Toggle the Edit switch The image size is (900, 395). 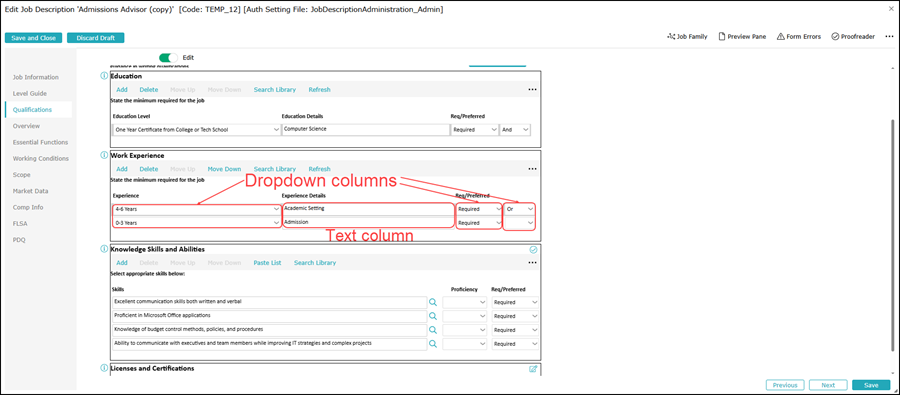coord(169,58)
